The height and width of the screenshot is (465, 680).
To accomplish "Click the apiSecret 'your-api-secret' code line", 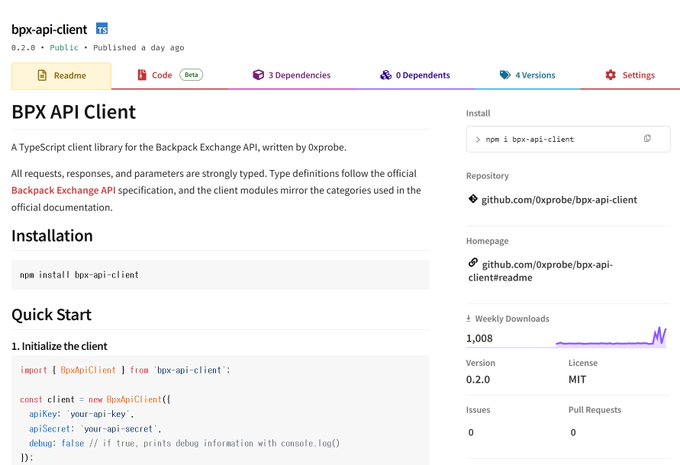I will (x=95, y=429).
